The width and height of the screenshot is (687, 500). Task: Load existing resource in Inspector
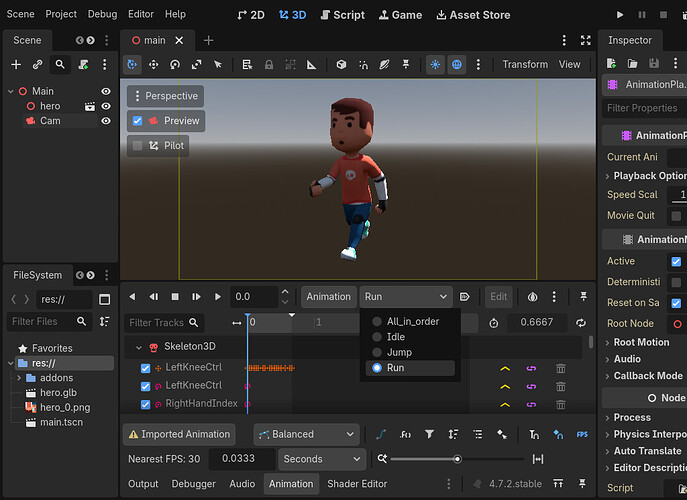632,64
